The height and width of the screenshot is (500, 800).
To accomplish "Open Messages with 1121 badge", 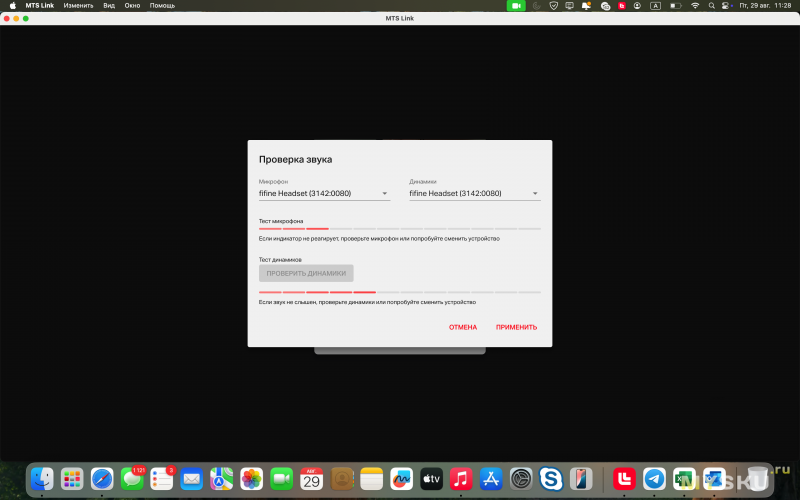I will (x=132, y=479).
